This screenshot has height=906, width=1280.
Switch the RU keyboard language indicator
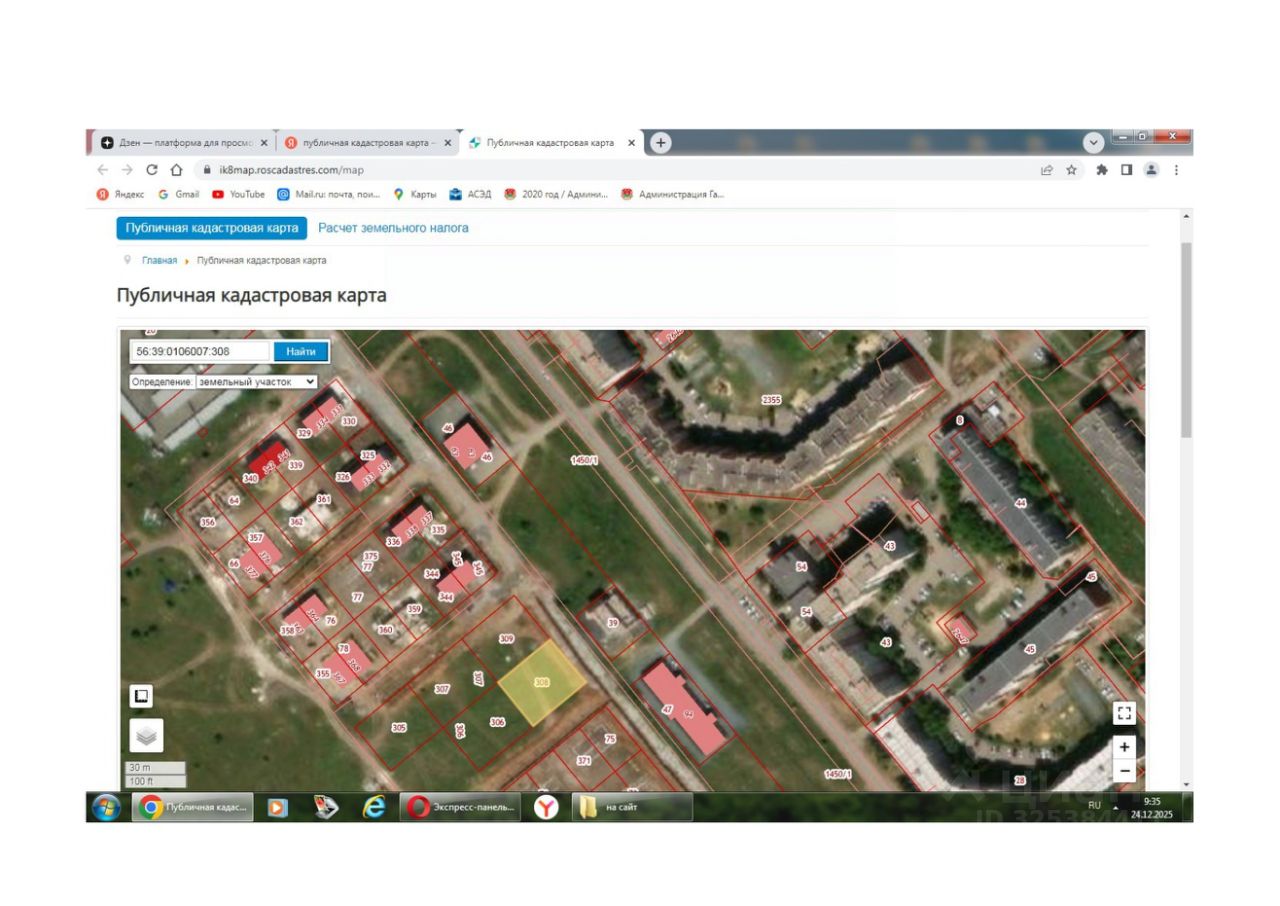click(1094, 805)
